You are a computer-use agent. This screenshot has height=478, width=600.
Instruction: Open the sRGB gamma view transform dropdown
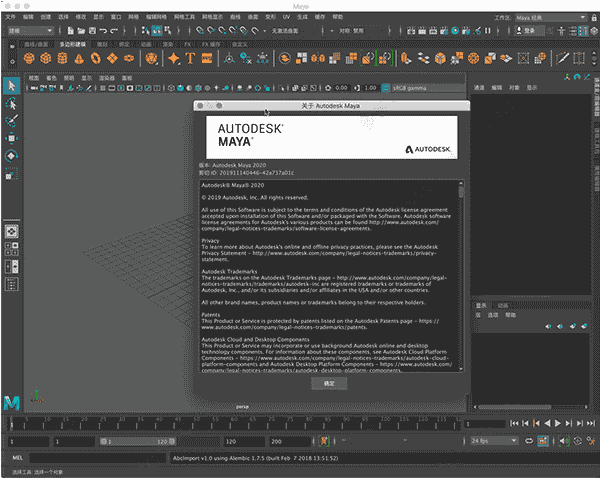[x=428, y=88]
